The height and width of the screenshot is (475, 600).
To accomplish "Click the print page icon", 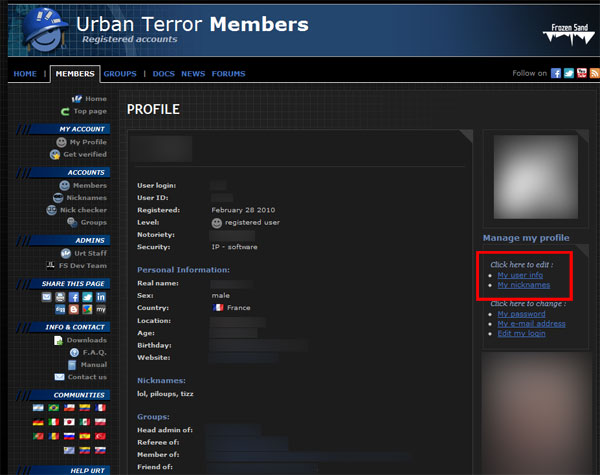I will (x=60, y=297).
